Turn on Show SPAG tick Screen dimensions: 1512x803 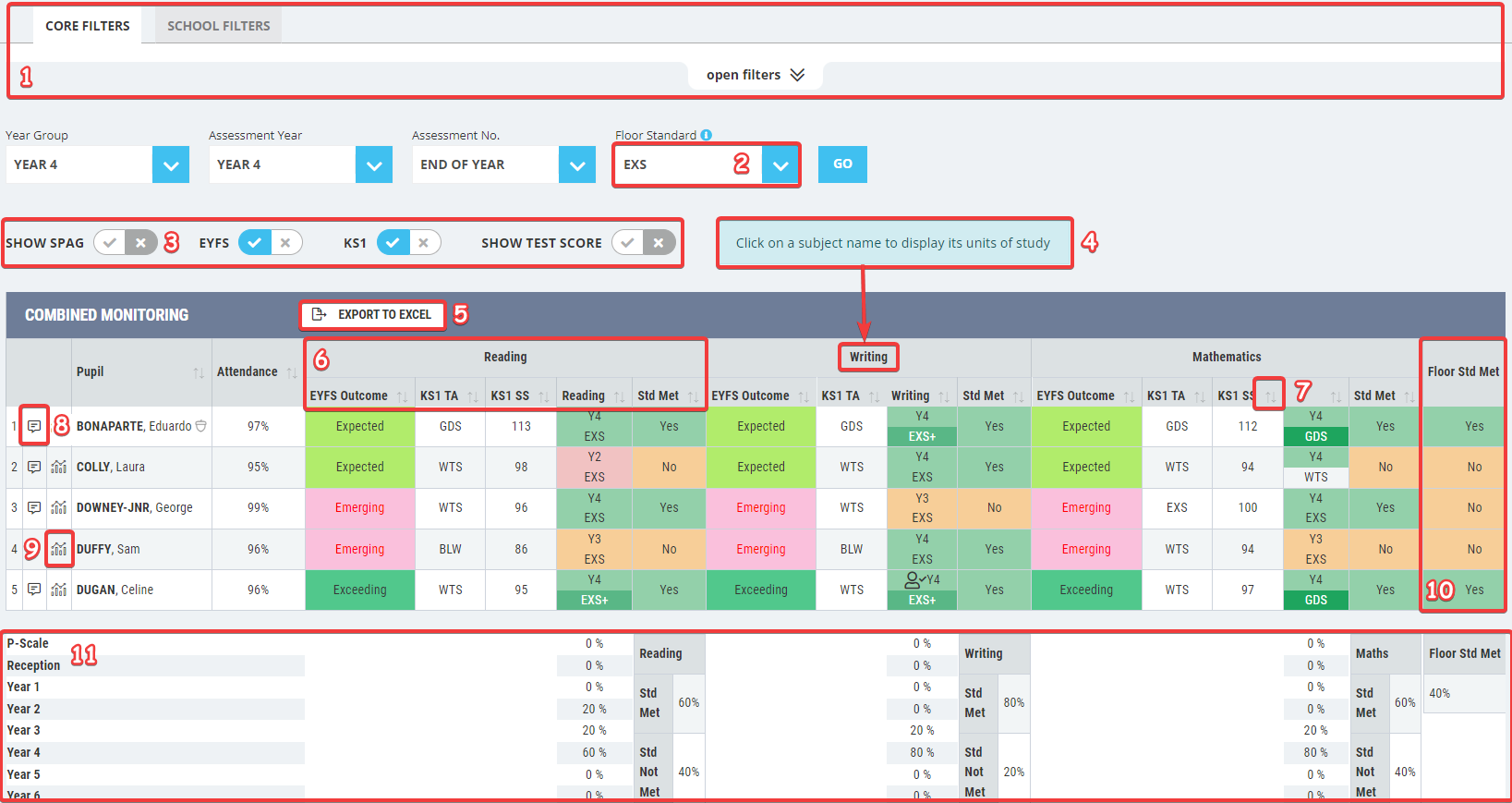[110, 243]
